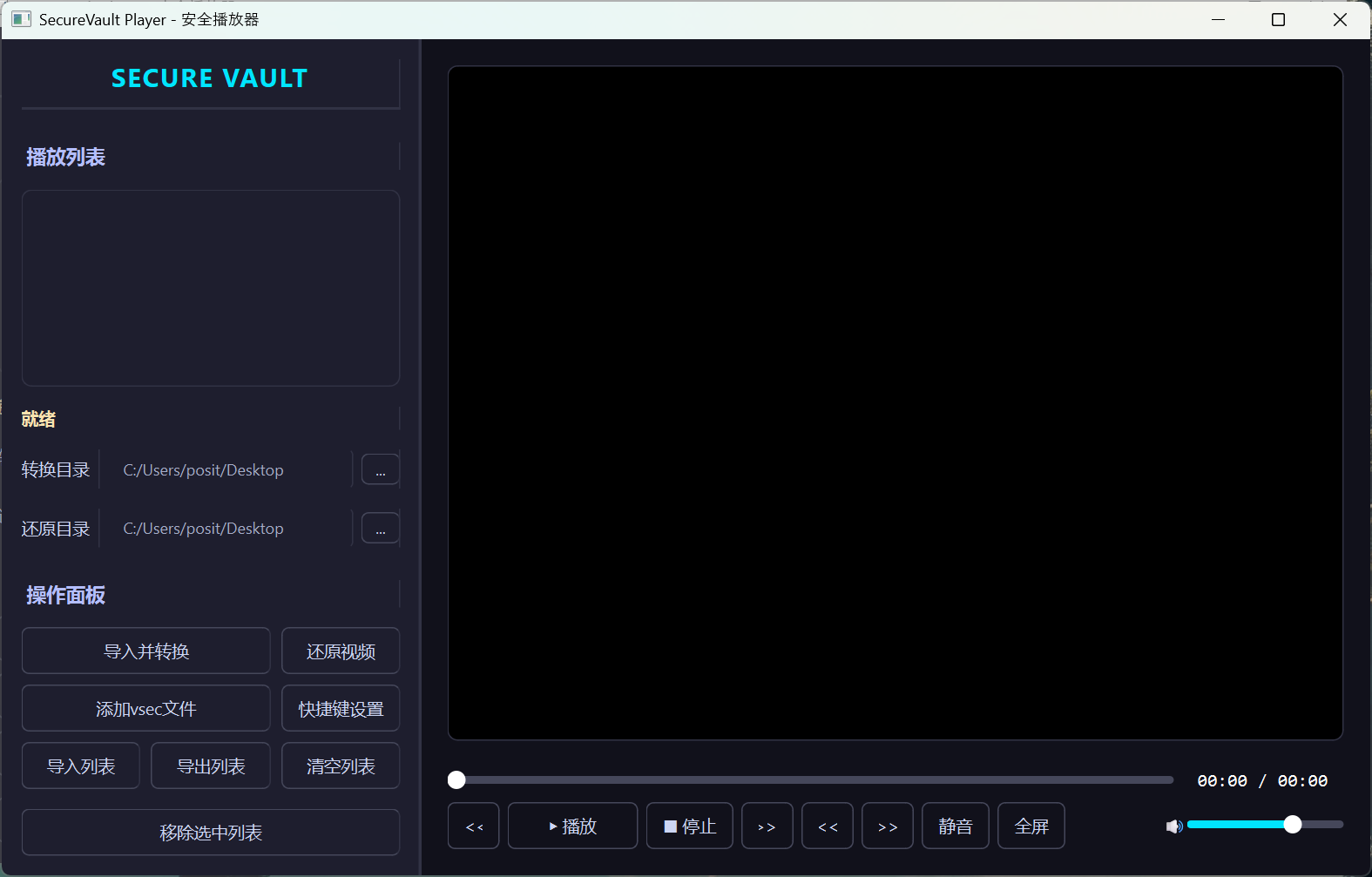This screenshot has width=1372, height=877.
Task: Click the 导入列表 button
Action: pyautogui.click(x=81, y=766)
